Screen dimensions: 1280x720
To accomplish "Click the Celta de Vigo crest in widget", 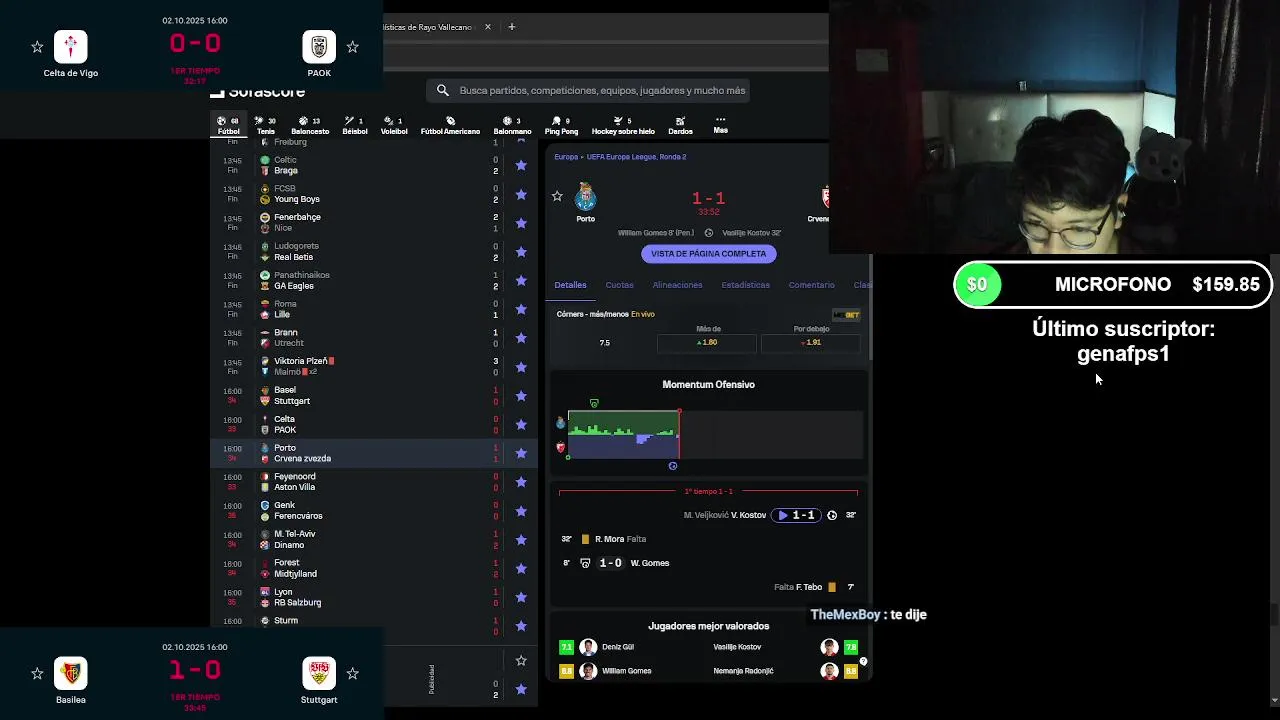I will coord(70,47).
